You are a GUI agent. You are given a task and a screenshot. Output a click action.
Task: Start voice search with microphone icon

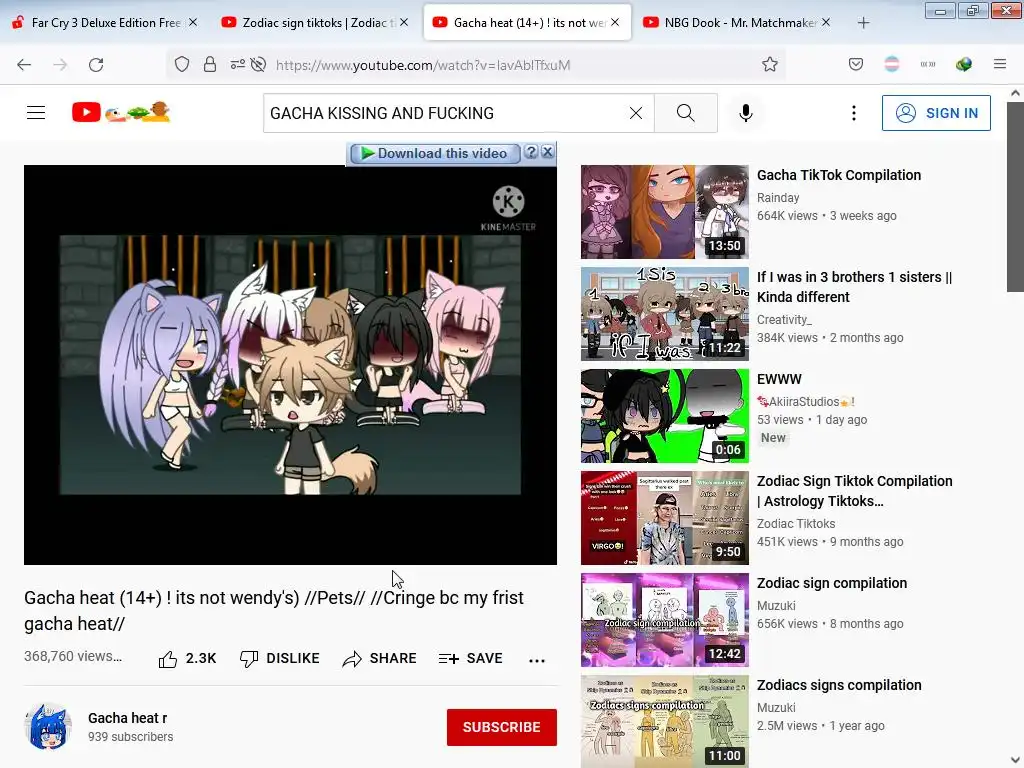(746, 113)
